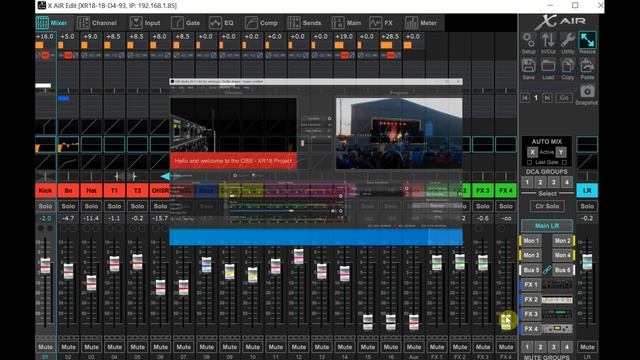Select the Mon 4 bus
640x360 pixels.
(563, 255)
